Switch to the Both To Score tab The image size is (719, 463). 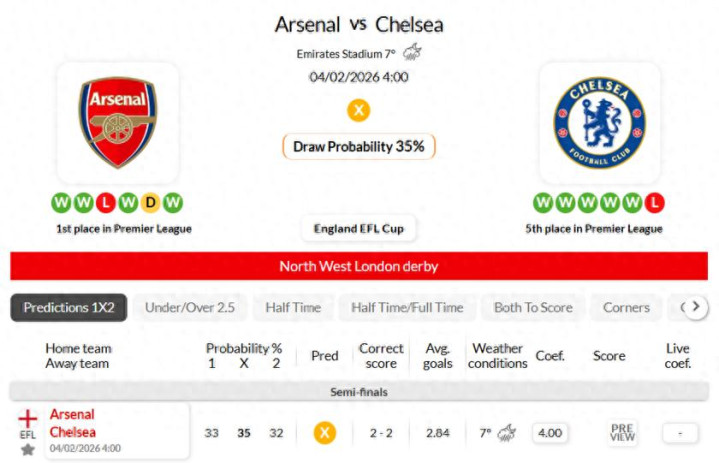(x=534, y=308)
